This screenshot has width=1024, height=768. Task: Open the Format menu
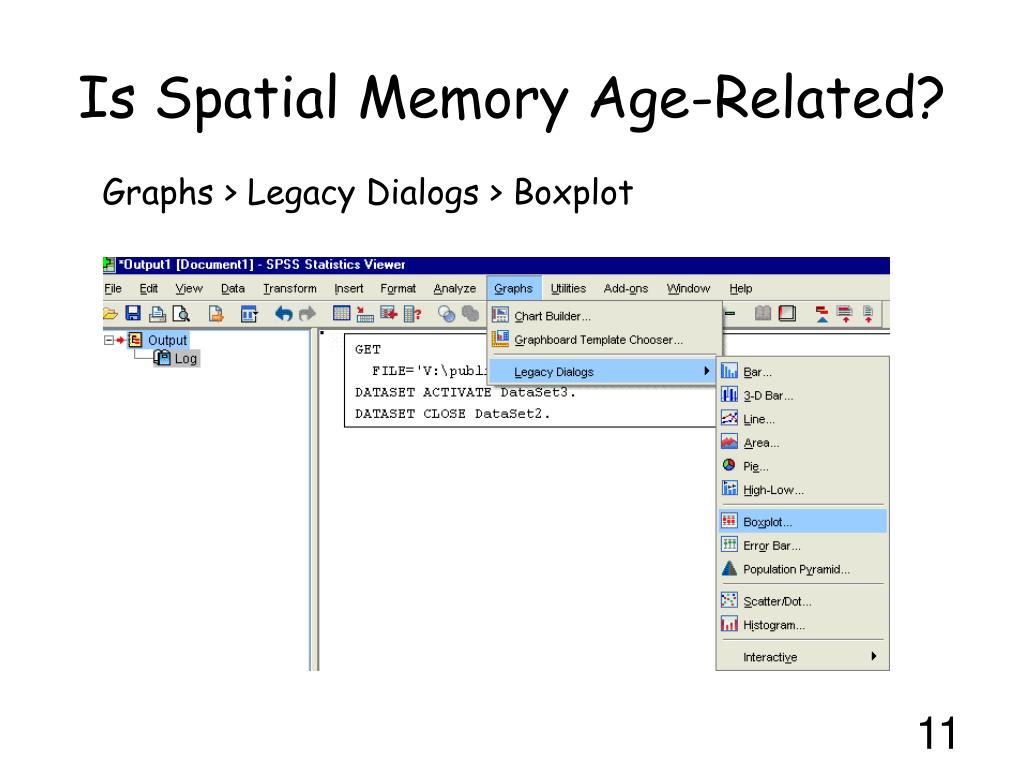point(398,288)
